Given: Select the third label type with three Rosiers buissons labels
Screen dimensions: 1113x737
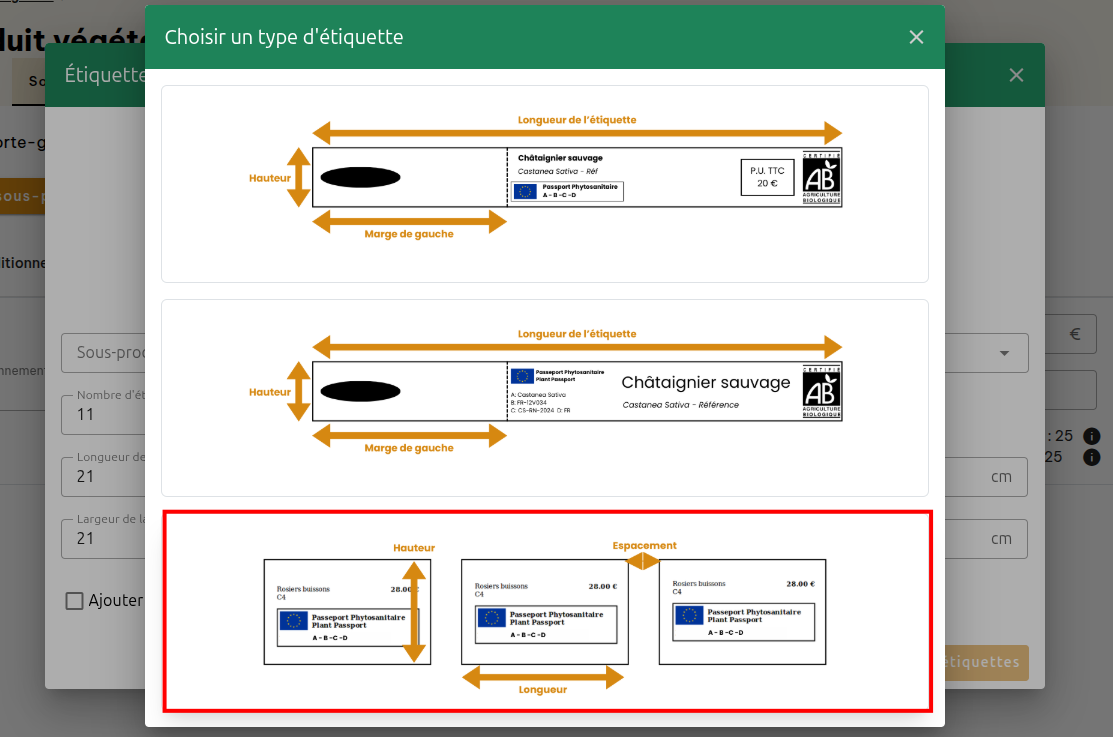Looking at the screenshot, I should click(x=547, y=611).
